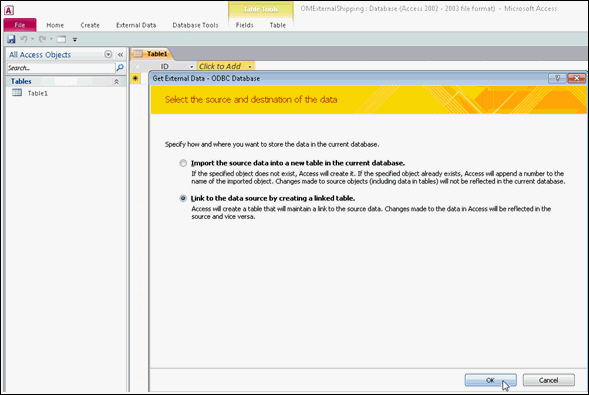Screen dimensions: 589x395
Task: Open the File backstage tab
Action: point(20,25)
